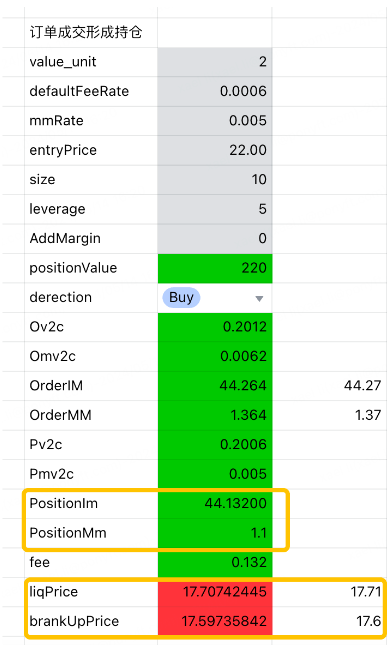Click the OrderMM label cell
This screenshot has height=651, width=391.
[91, 416]
